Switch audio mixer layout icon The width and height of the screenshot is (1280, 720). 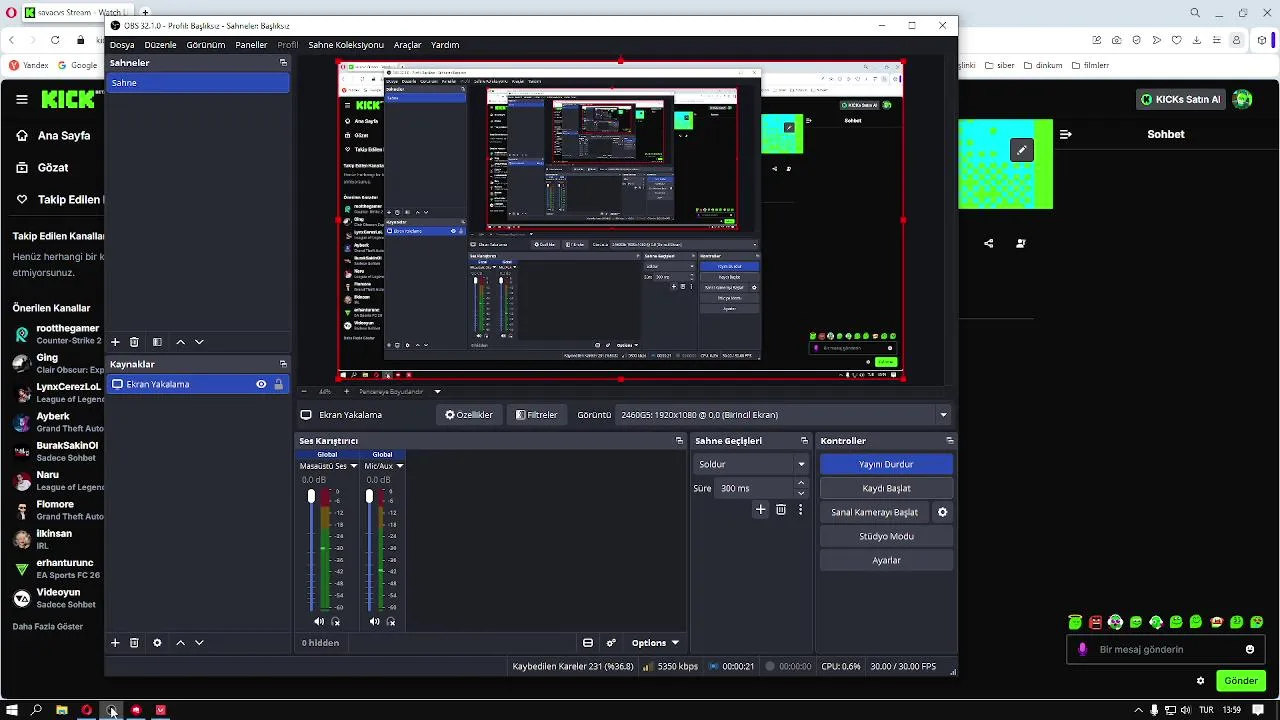click(x=588, y=643)
